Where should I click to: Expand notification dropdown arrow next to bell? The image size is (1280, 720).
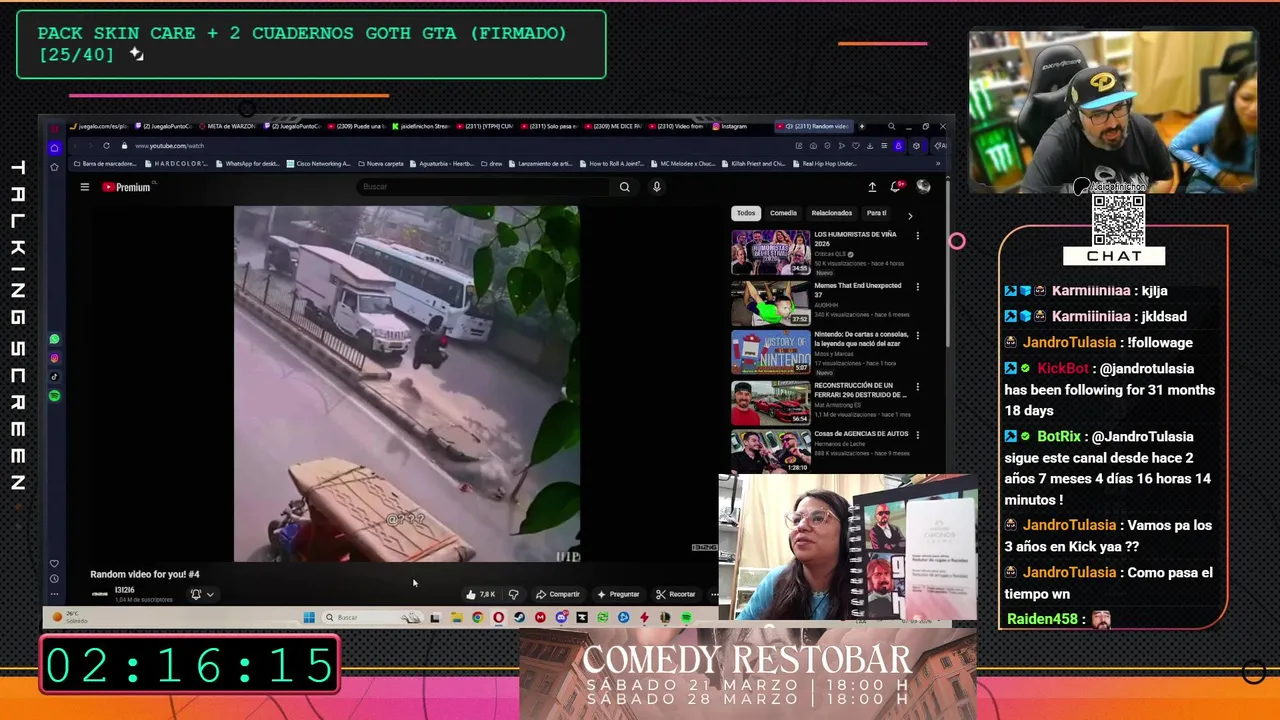coord(210,594)
